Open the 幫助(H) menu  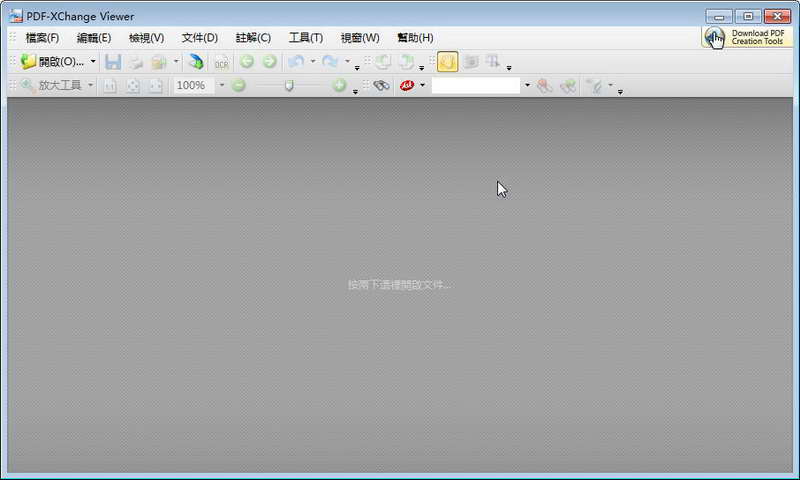[415, 38]
